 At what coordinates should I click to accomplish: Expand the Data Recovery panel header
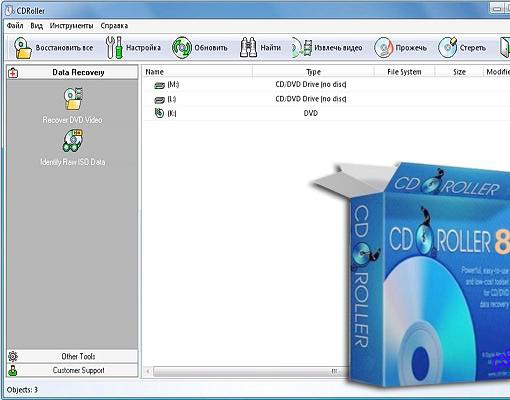click(72, 72)
